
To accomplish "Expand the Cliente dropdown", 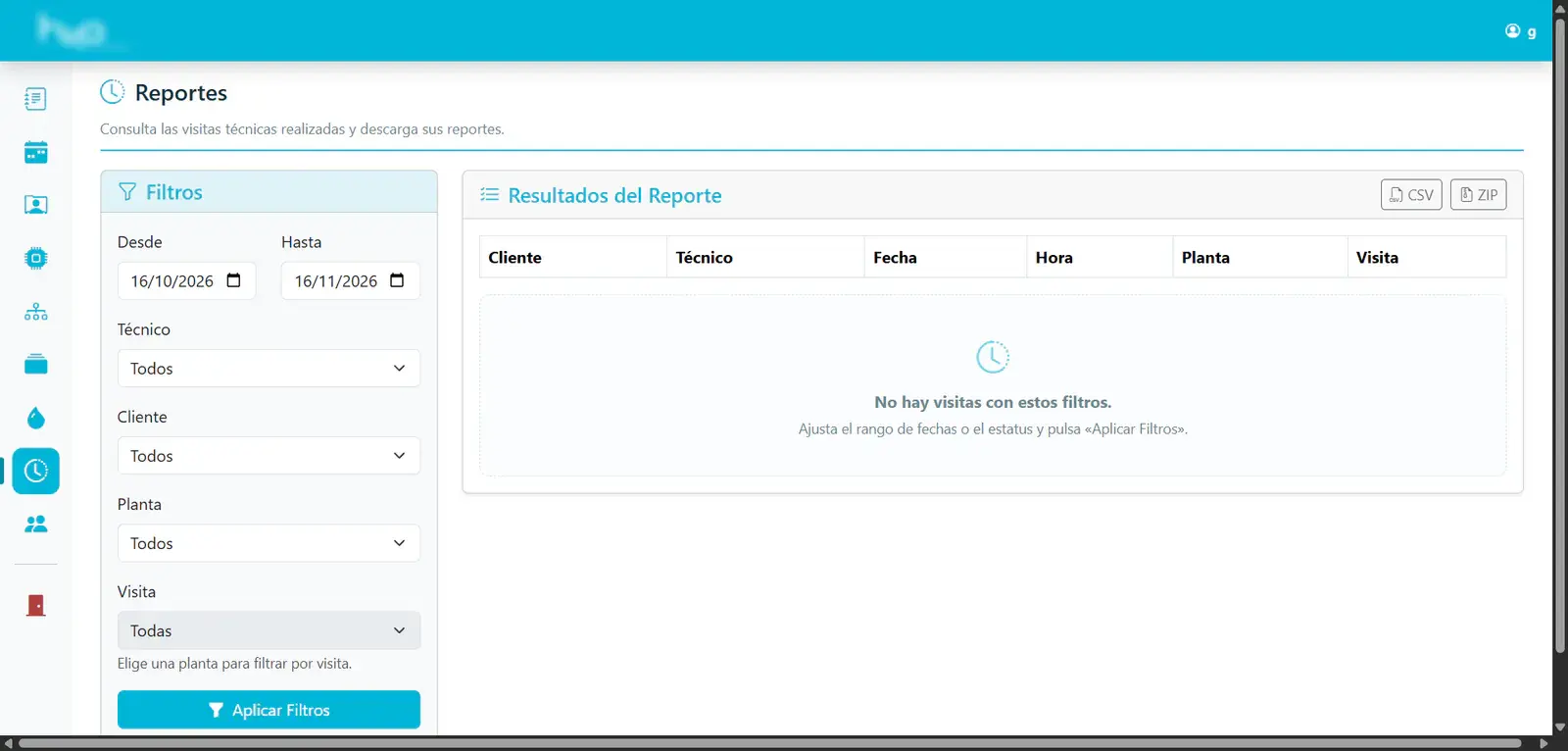I will coord(269,456).
